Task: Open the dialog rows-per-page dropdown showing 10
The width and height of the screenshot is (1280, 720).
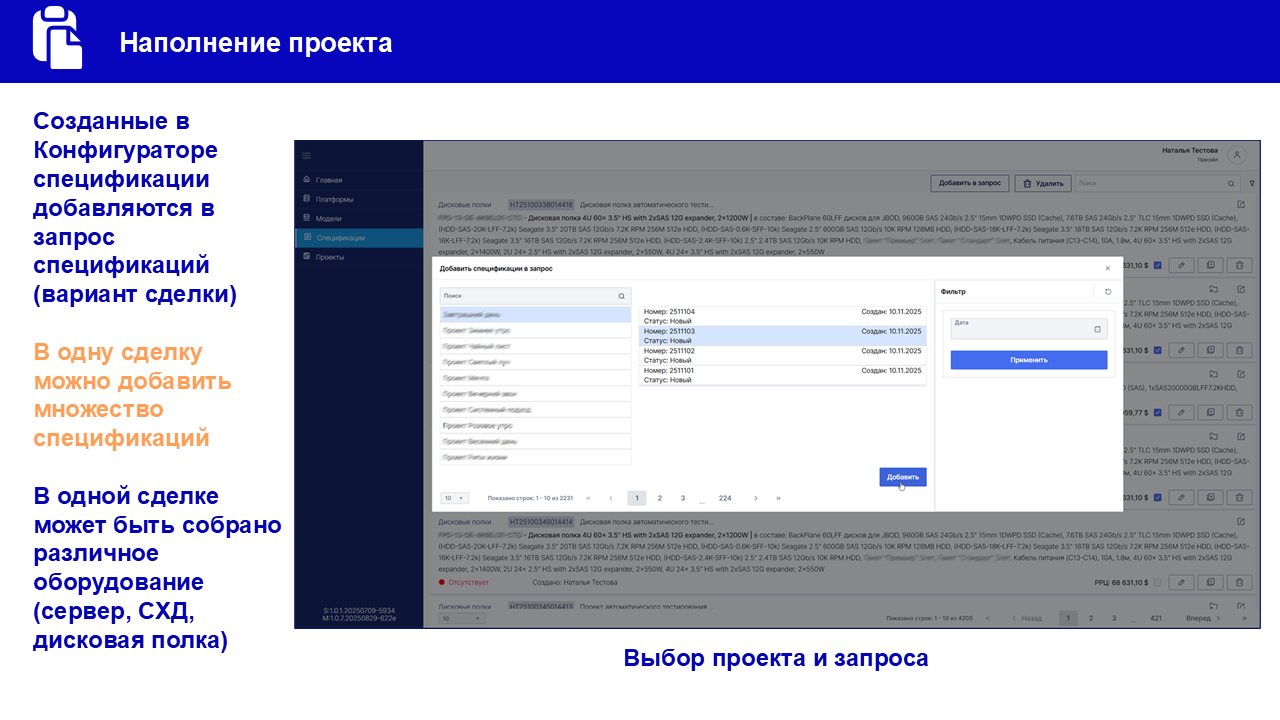Action: (x=455, y=498)
